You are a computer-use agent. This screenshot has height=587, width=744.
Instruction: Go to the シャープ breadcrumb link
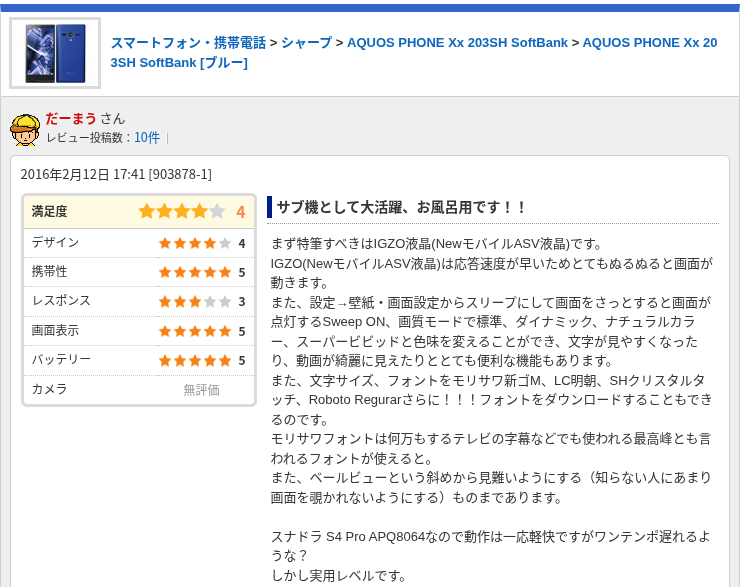[307, 43]
